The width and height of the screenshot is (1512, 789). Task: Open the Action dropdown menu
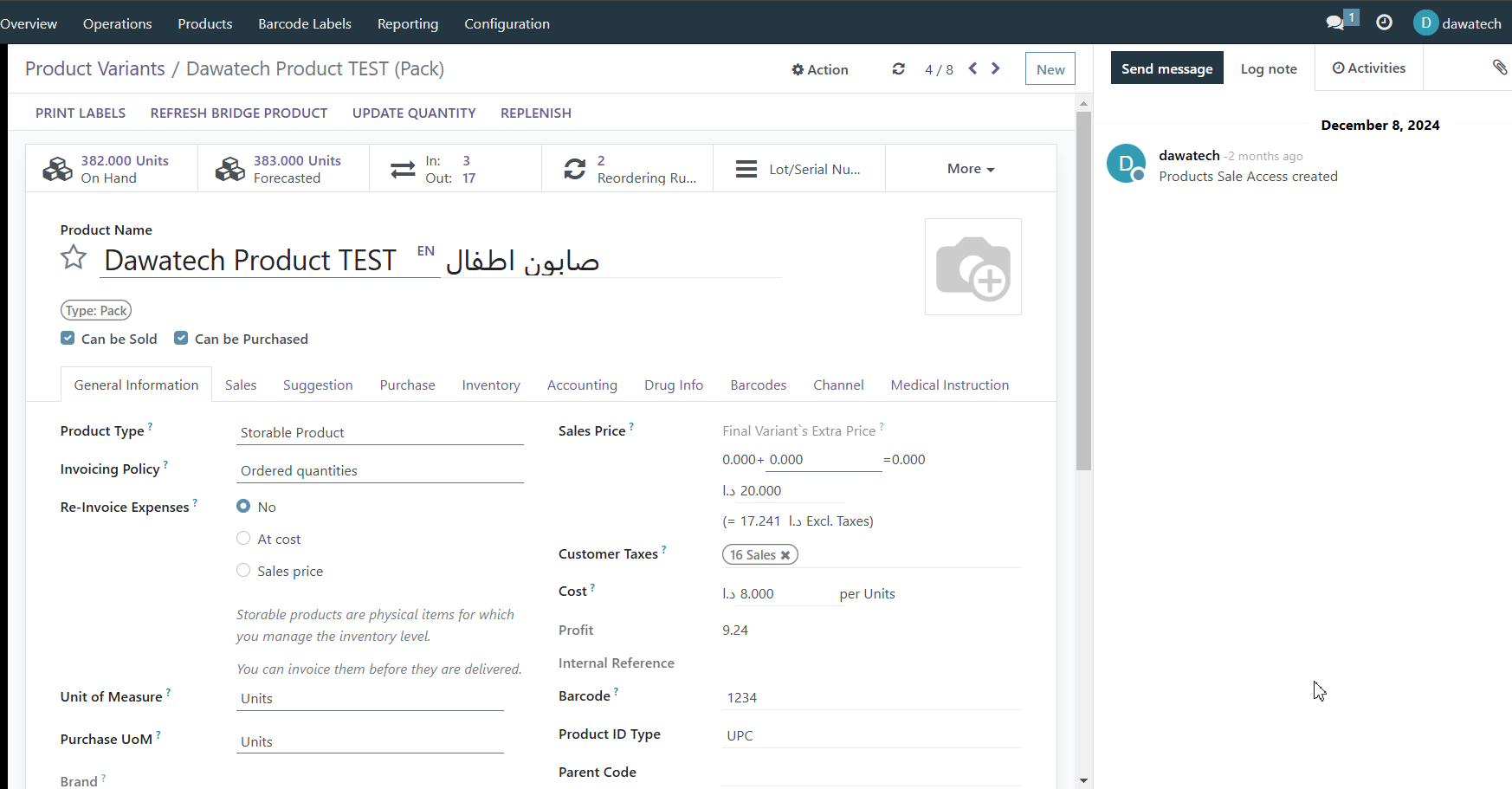coord(820,69)
